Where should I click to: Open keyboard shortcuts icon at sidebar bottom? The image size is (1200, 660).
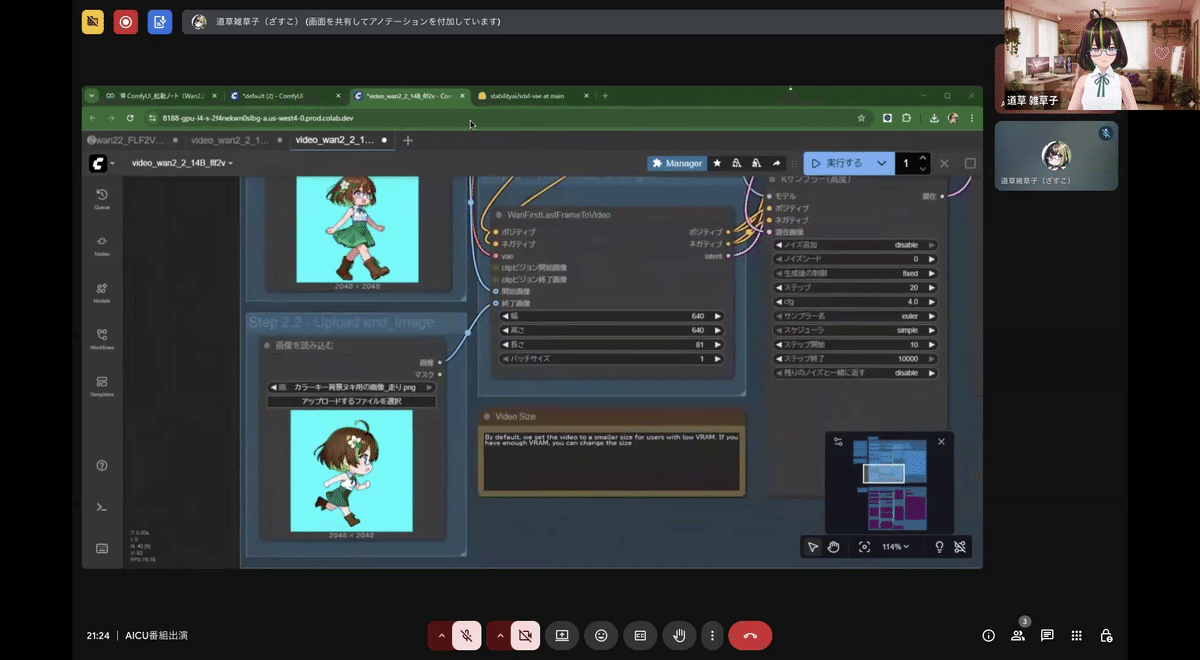tap(102, 548)
